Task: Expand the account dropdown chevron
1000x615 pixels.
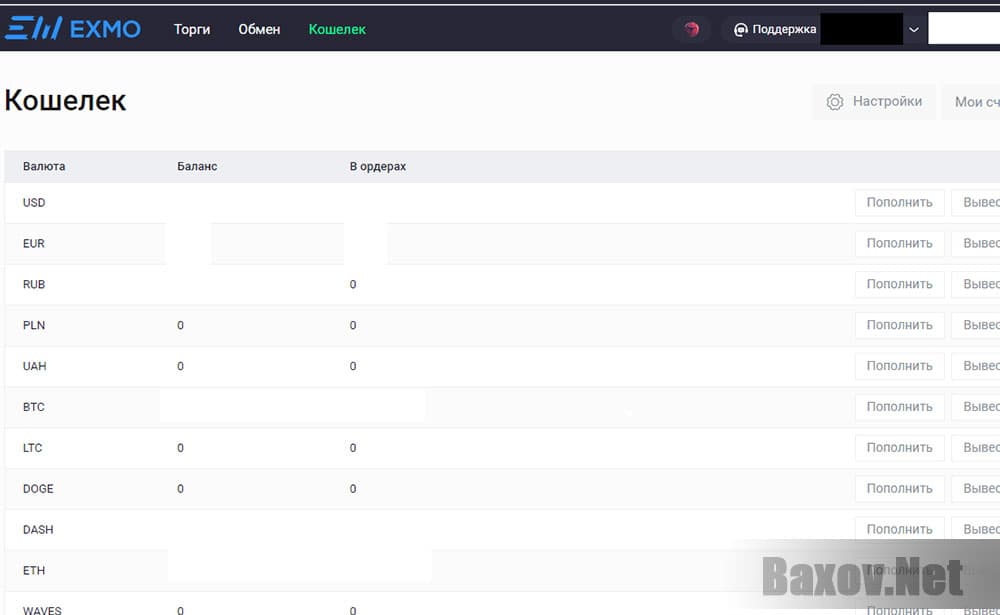Action: coord(913,30)
